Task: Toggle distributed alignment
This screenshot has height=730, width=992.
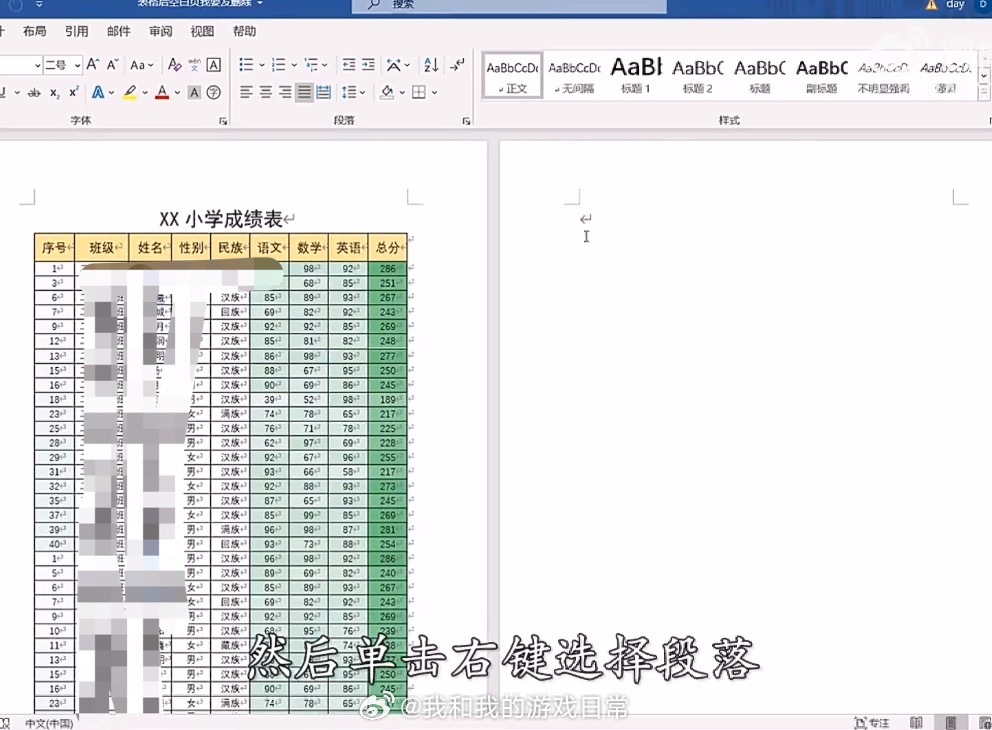Action: [324, 92]
